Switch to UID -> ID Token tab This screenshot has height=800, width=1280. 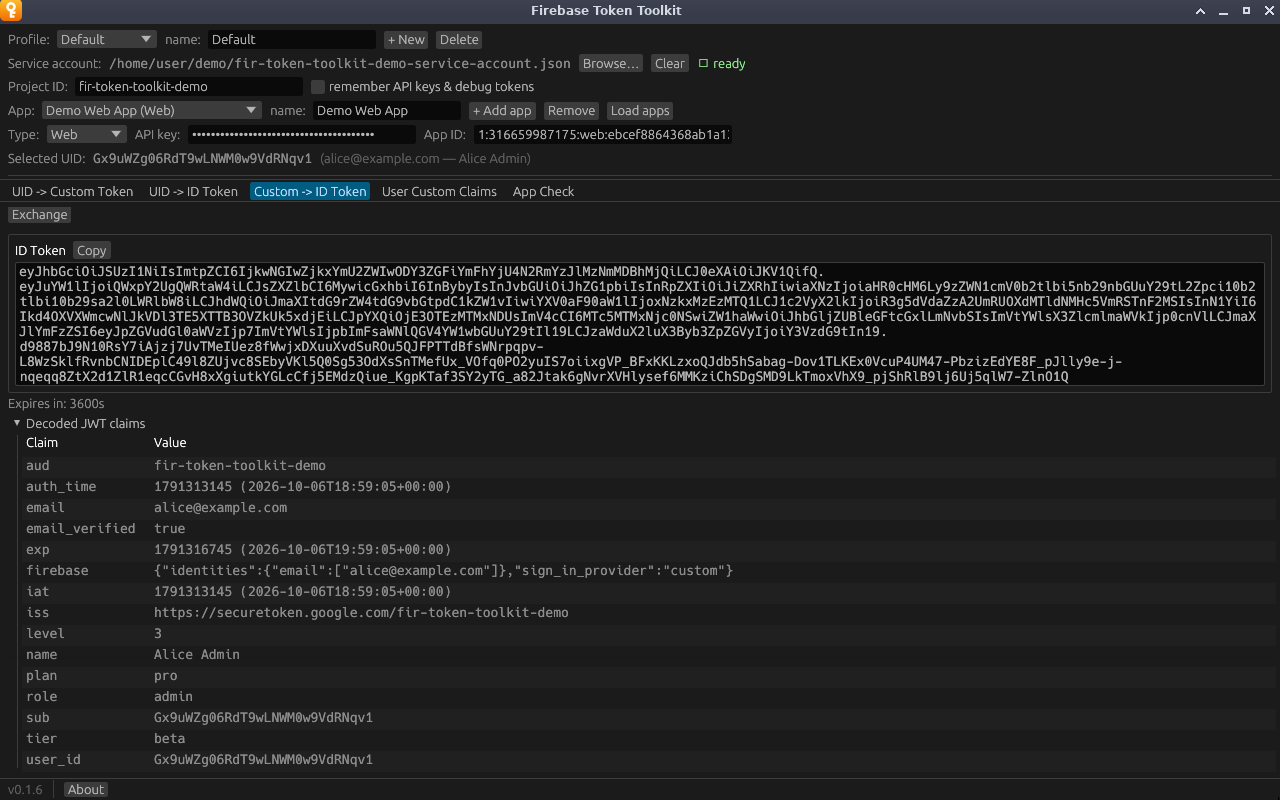point(193,191)
